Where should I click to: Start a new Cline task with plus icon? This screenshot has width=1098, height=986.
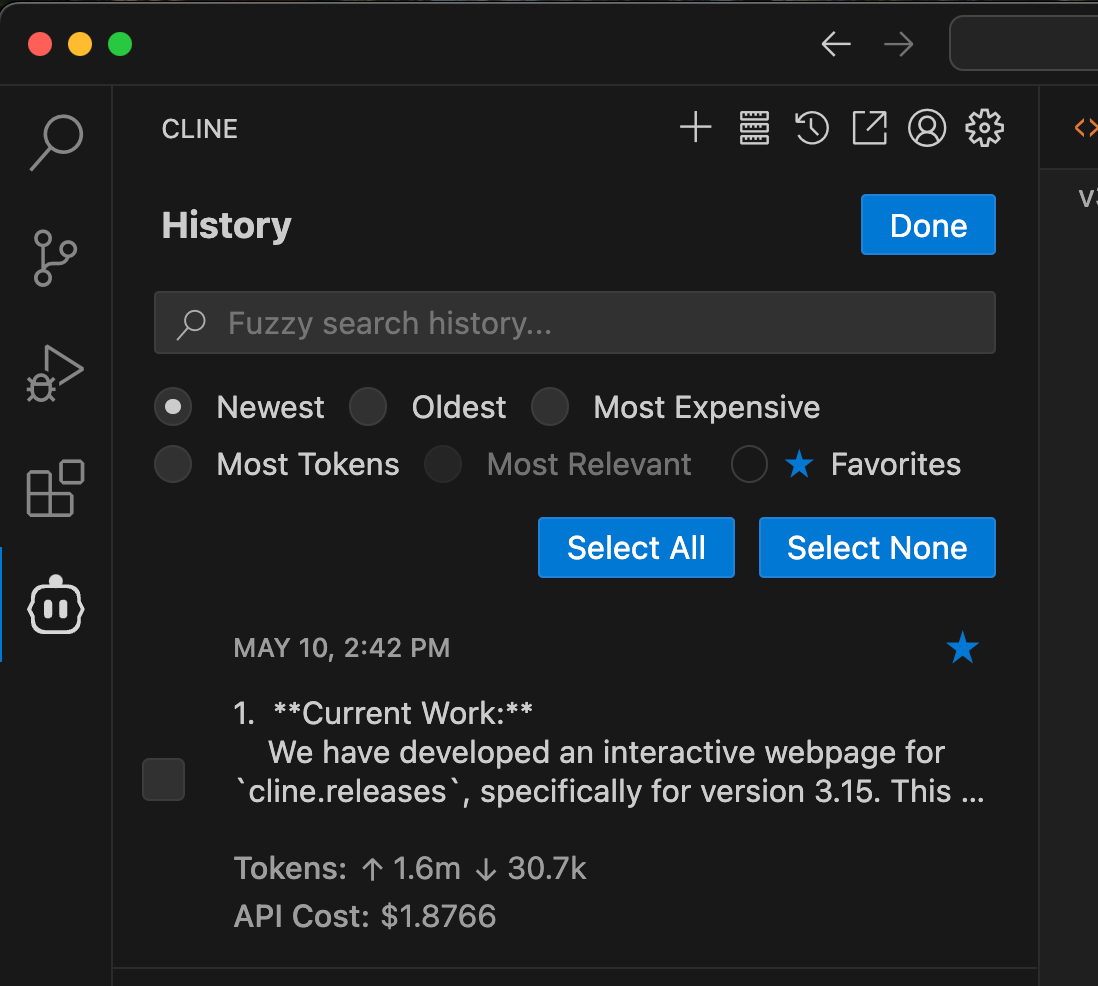click(695, 128)
